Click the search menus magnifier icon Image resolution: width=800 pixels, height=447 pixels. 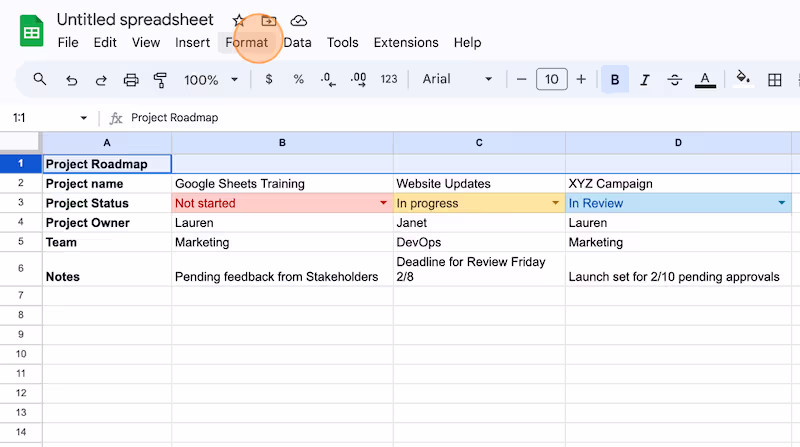[40, 79]
